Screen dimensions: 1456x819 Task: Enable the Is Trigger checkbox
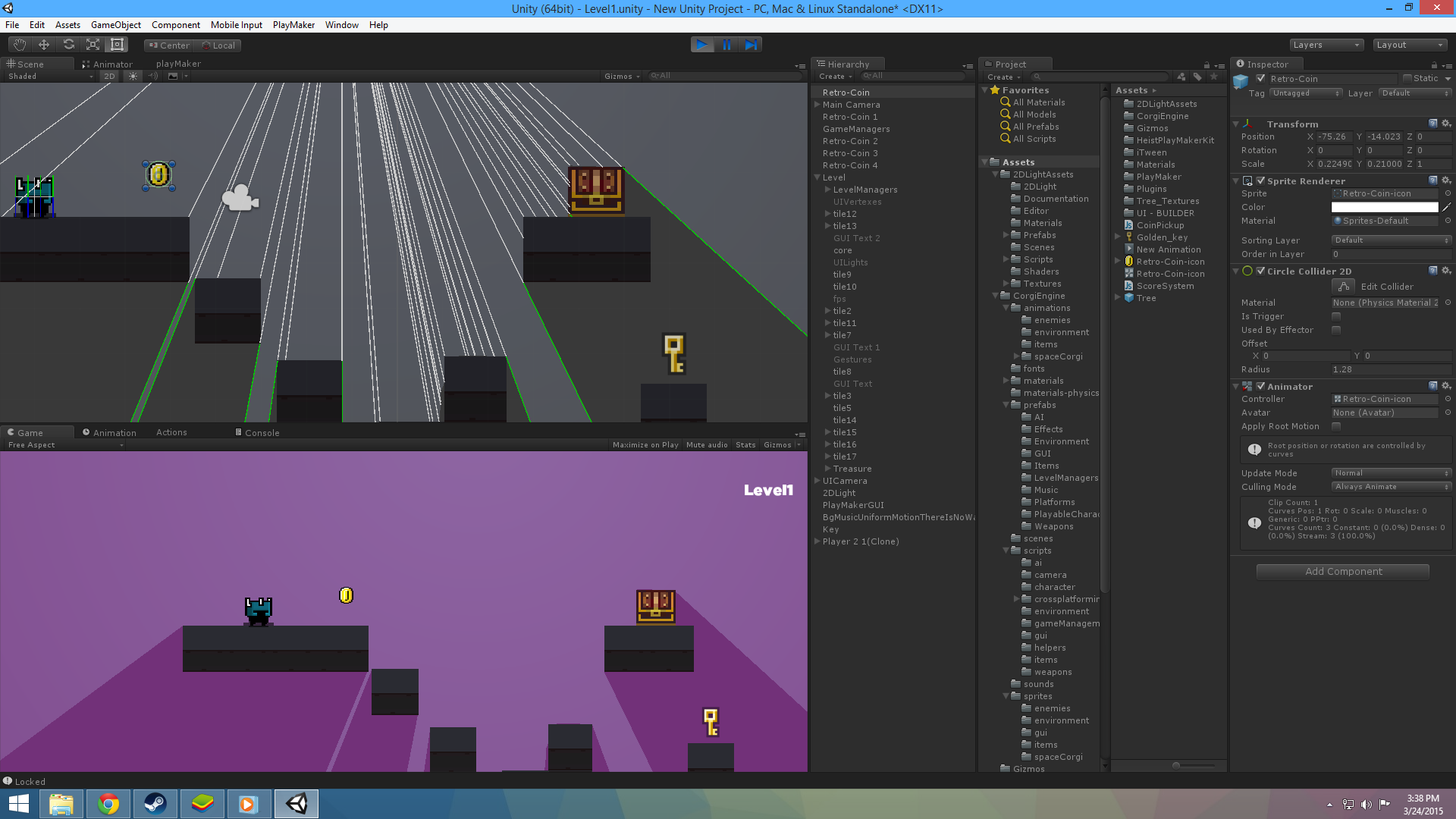(1336, 316)
